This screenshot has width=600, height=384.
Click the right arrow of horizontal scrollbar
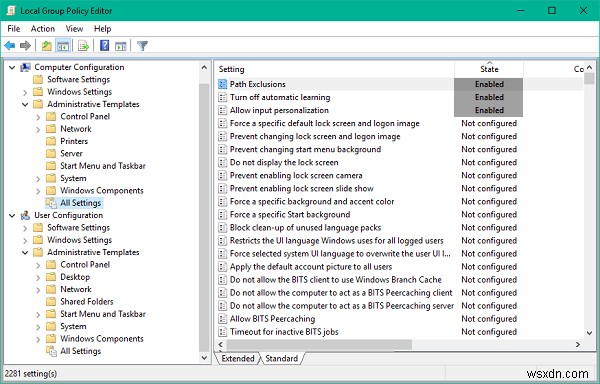[578, 345]
